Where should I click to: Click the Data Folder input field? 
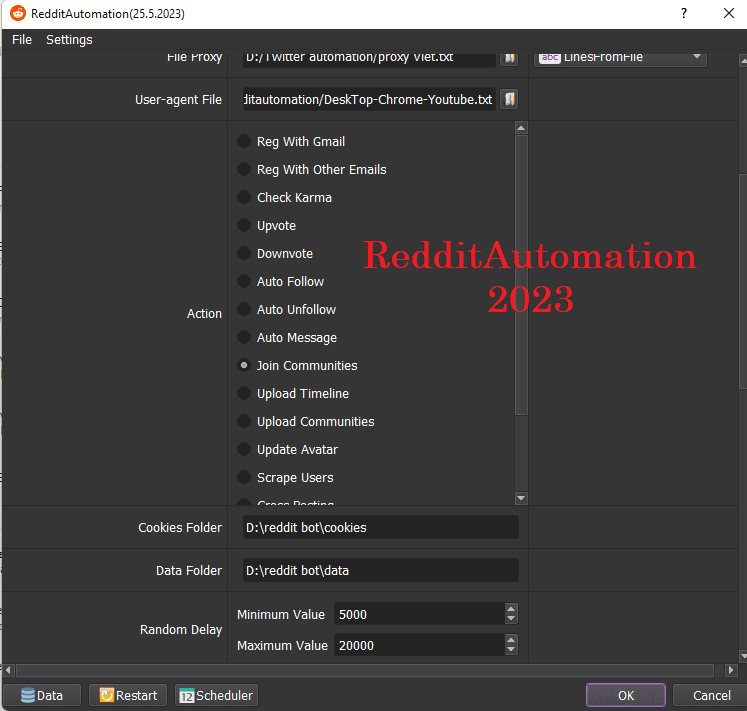381,570
